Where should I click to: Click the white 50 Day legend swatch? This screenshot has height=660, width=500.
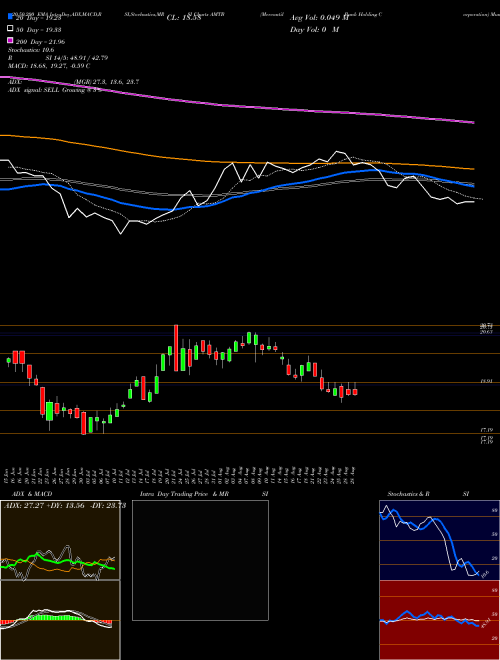[10, 29]
